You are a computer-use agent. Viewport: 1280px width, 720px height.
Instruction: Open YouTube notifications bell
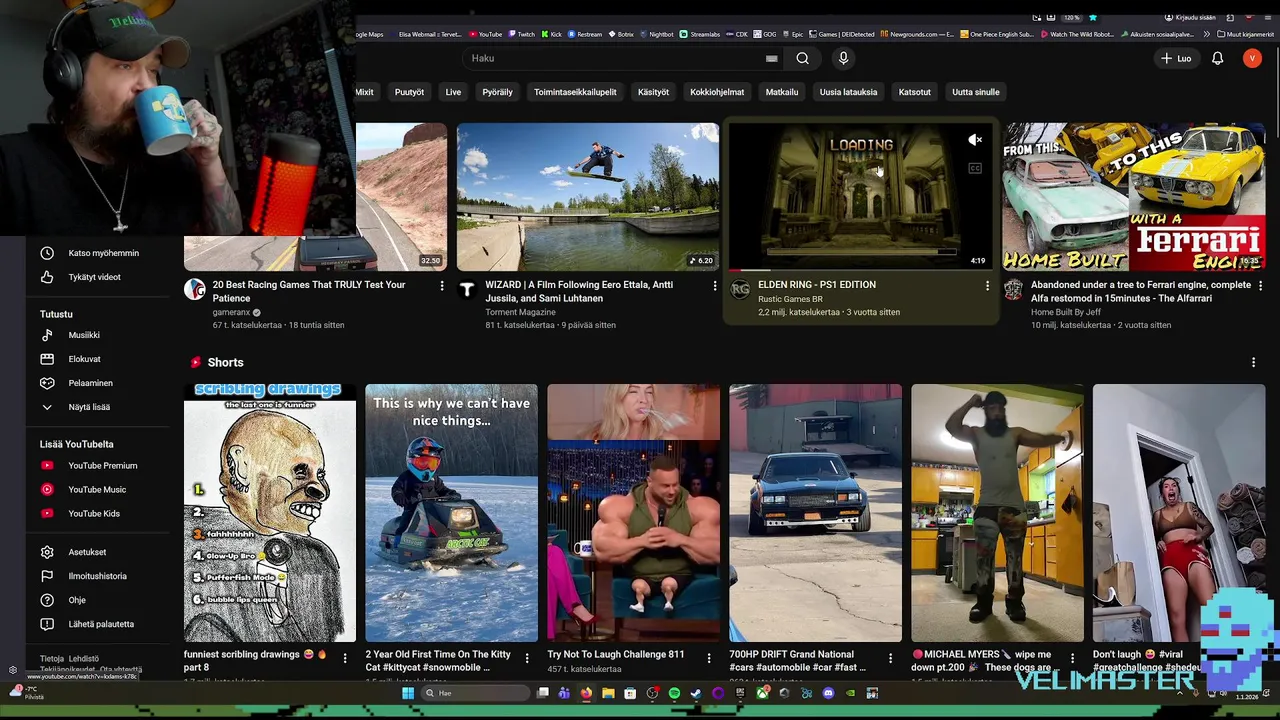(x=1217, y=58)
